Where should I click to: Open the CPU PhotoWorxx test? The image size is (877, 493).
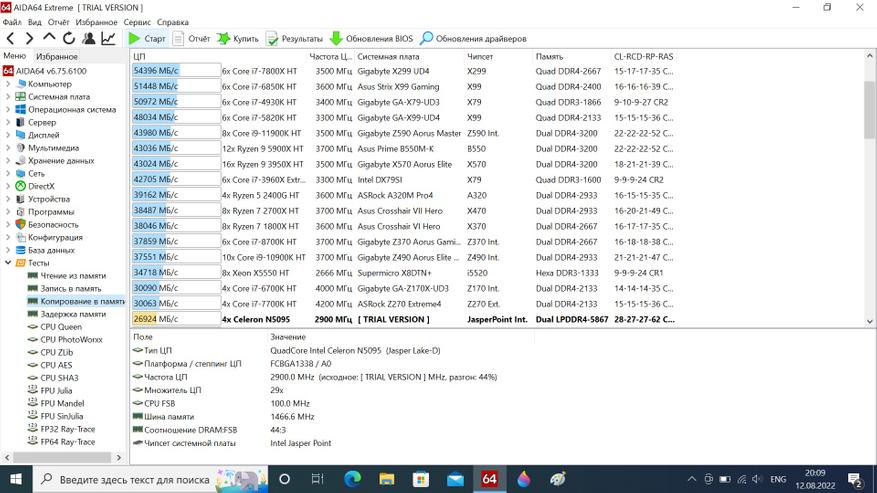click(65, 340)
